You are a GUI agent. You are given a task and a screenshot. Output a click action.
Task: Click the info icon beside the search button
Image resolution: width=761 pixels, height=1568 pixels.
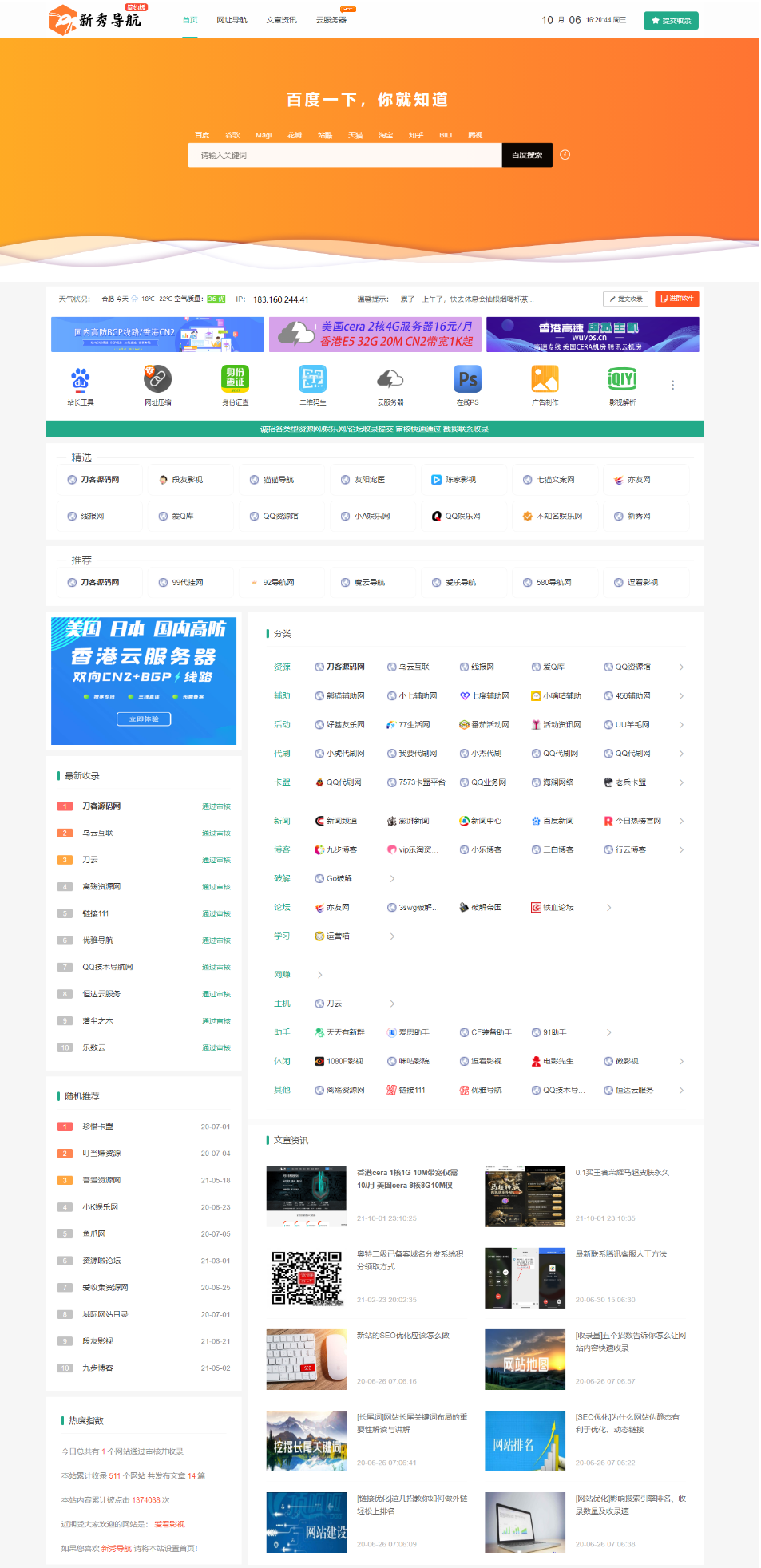(565, 155)
